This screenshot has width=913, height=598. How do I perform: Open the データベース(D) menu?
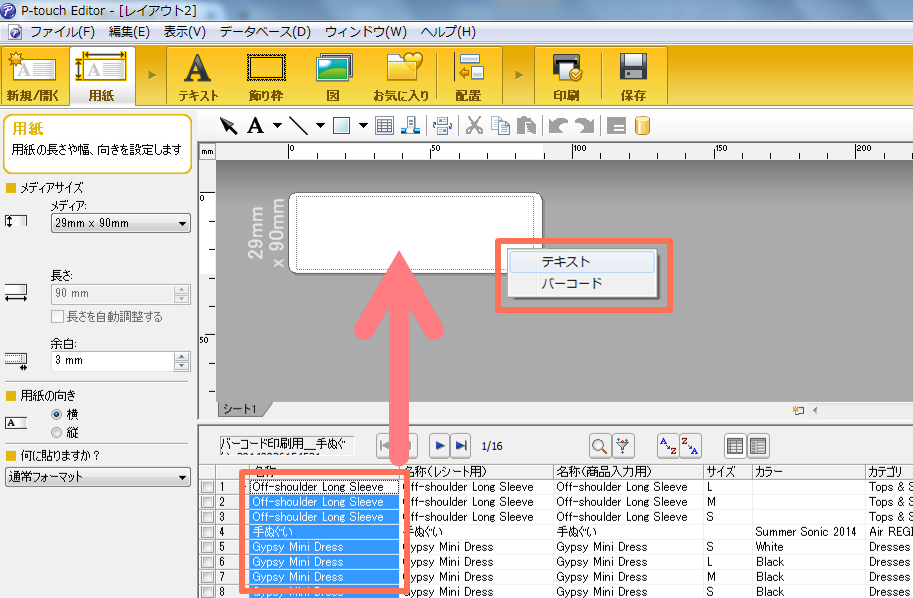click(265, 31)
